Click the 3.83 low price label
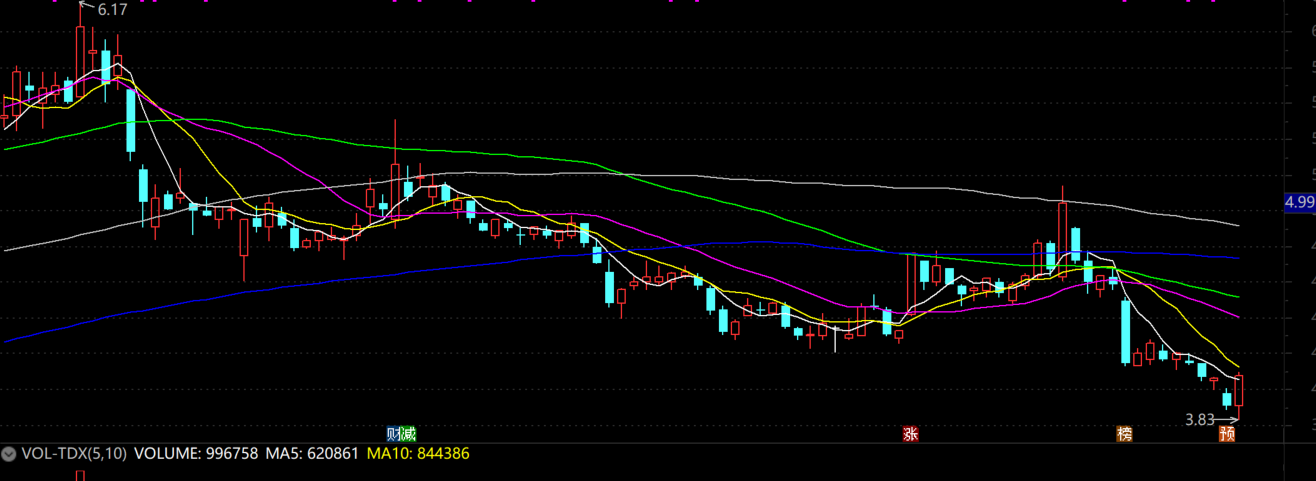1316x481 pixels. 1199,420
